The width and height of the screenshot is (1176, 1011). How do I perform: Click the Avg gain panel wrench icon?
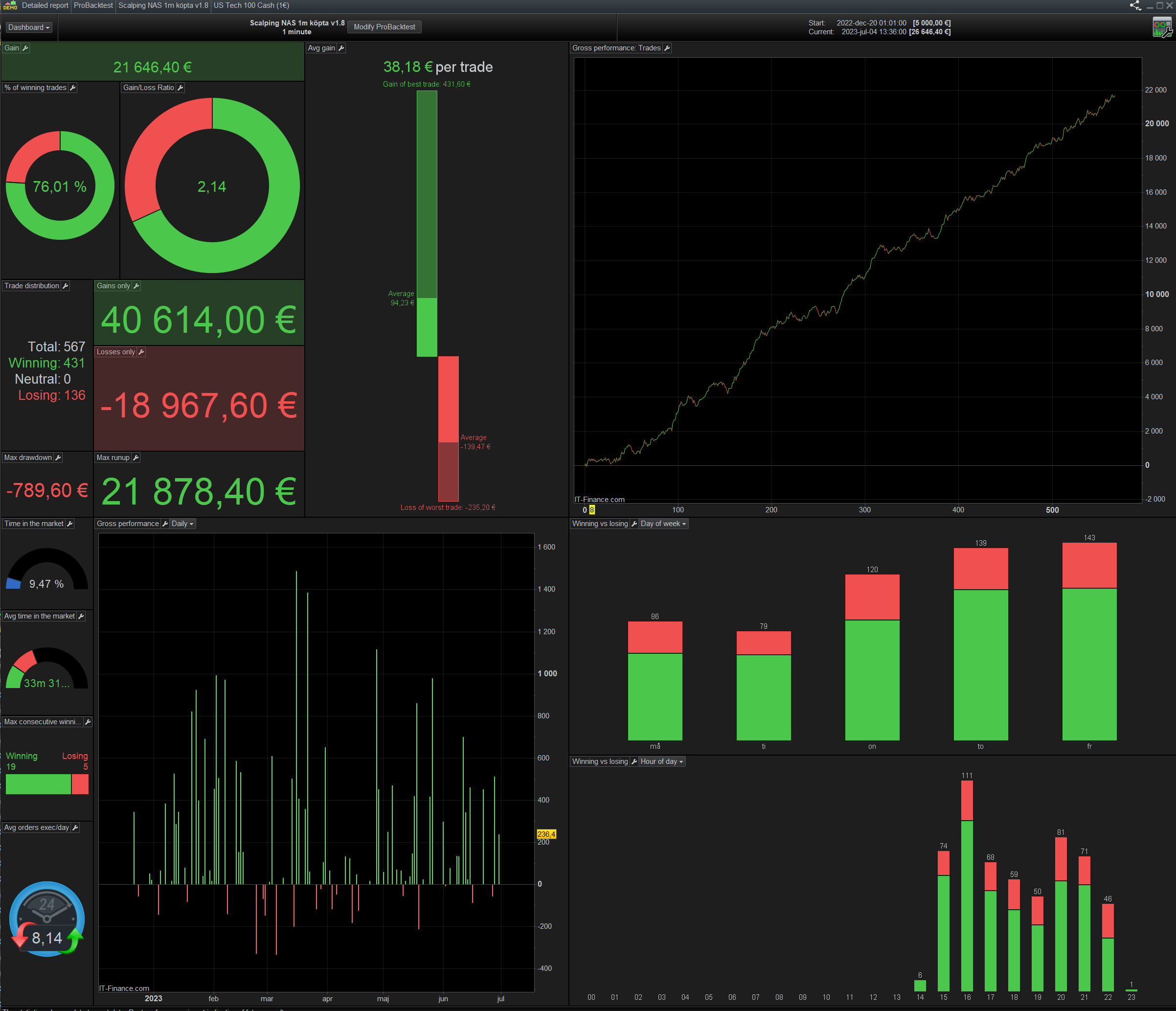pos(341,48)
